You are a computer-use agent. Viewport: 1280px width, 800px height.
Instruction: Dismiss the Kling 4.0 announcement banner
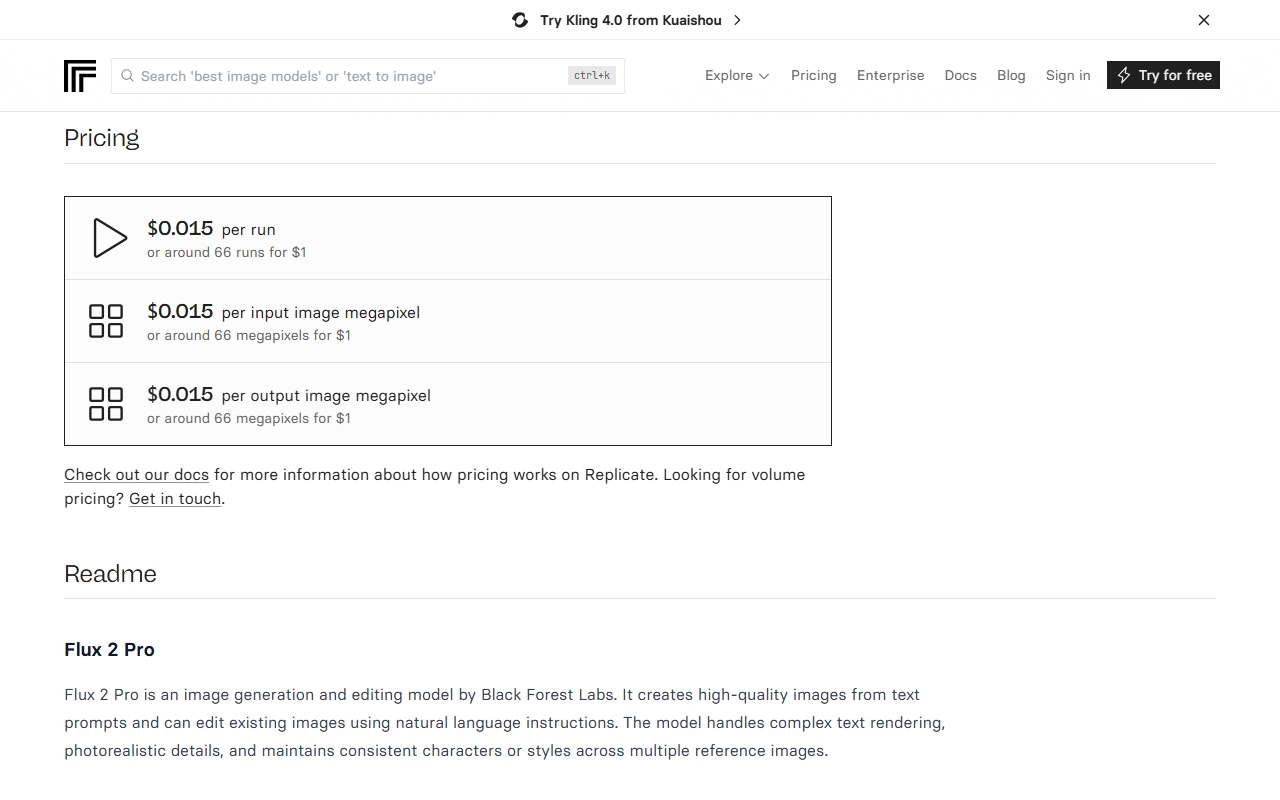point(1204,20)
